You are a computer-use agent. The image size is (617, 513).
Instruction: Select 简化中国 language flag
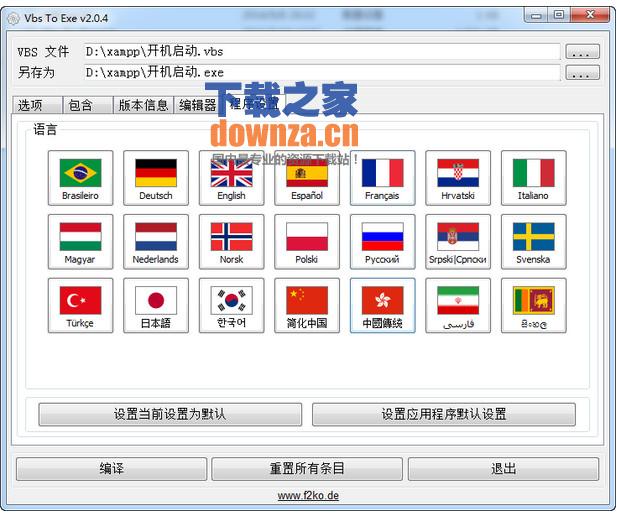(x=307, y=306)
